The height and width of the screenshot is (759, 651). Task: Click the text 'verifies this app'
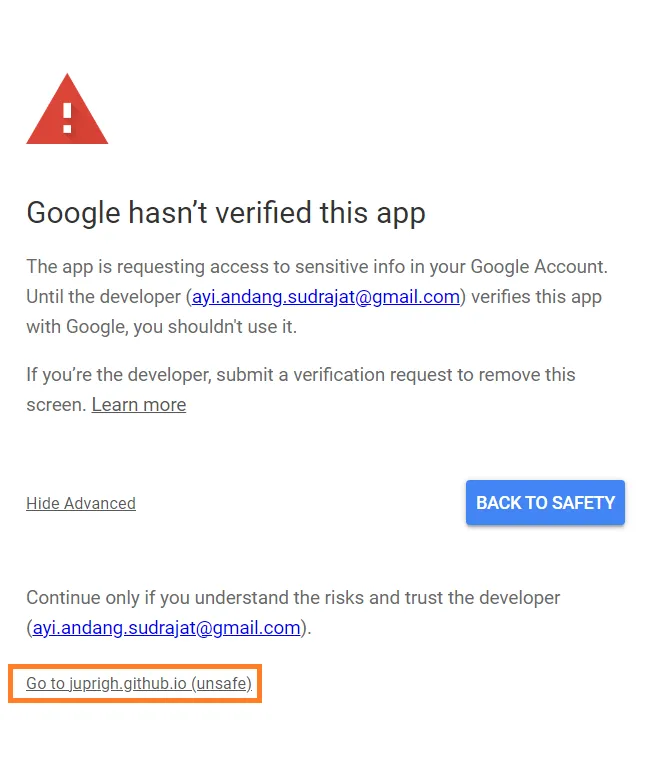point(536,297)
